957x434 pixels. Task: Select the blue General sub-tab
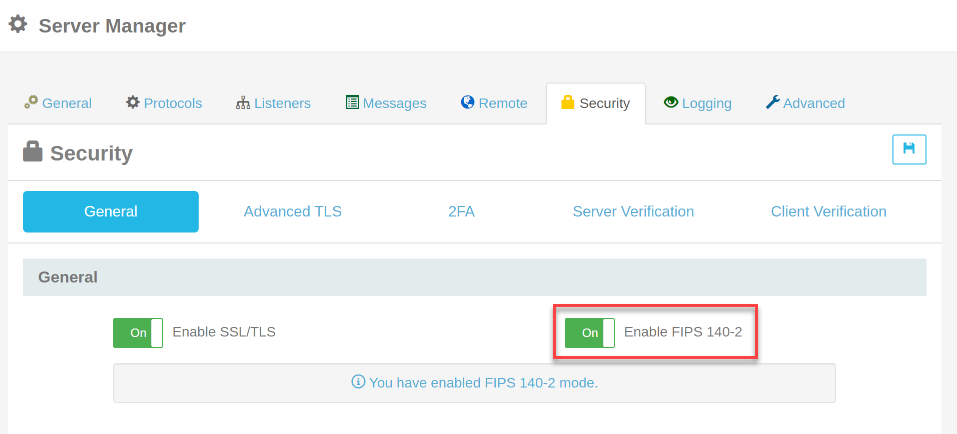[x=111, y=211]
